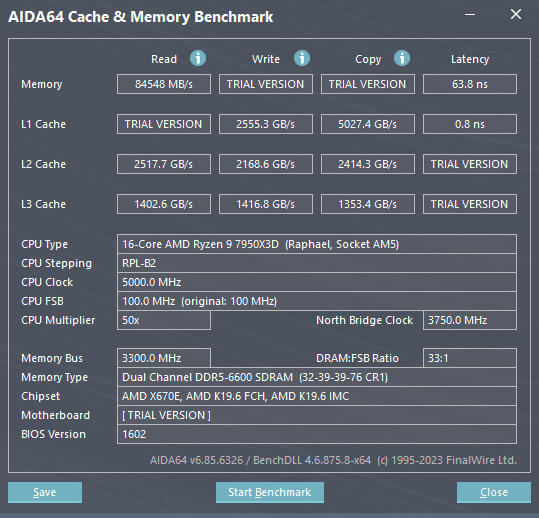Select the L2 Cache Read value field
The height and width of the screenshot is (518, 539).
tap(164, 164)
